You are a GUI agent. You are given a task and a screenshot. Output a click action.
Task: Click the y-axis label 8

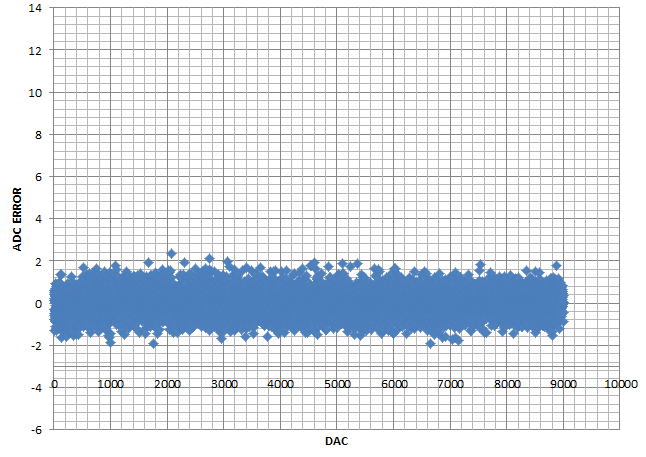[x=39, y=135]
